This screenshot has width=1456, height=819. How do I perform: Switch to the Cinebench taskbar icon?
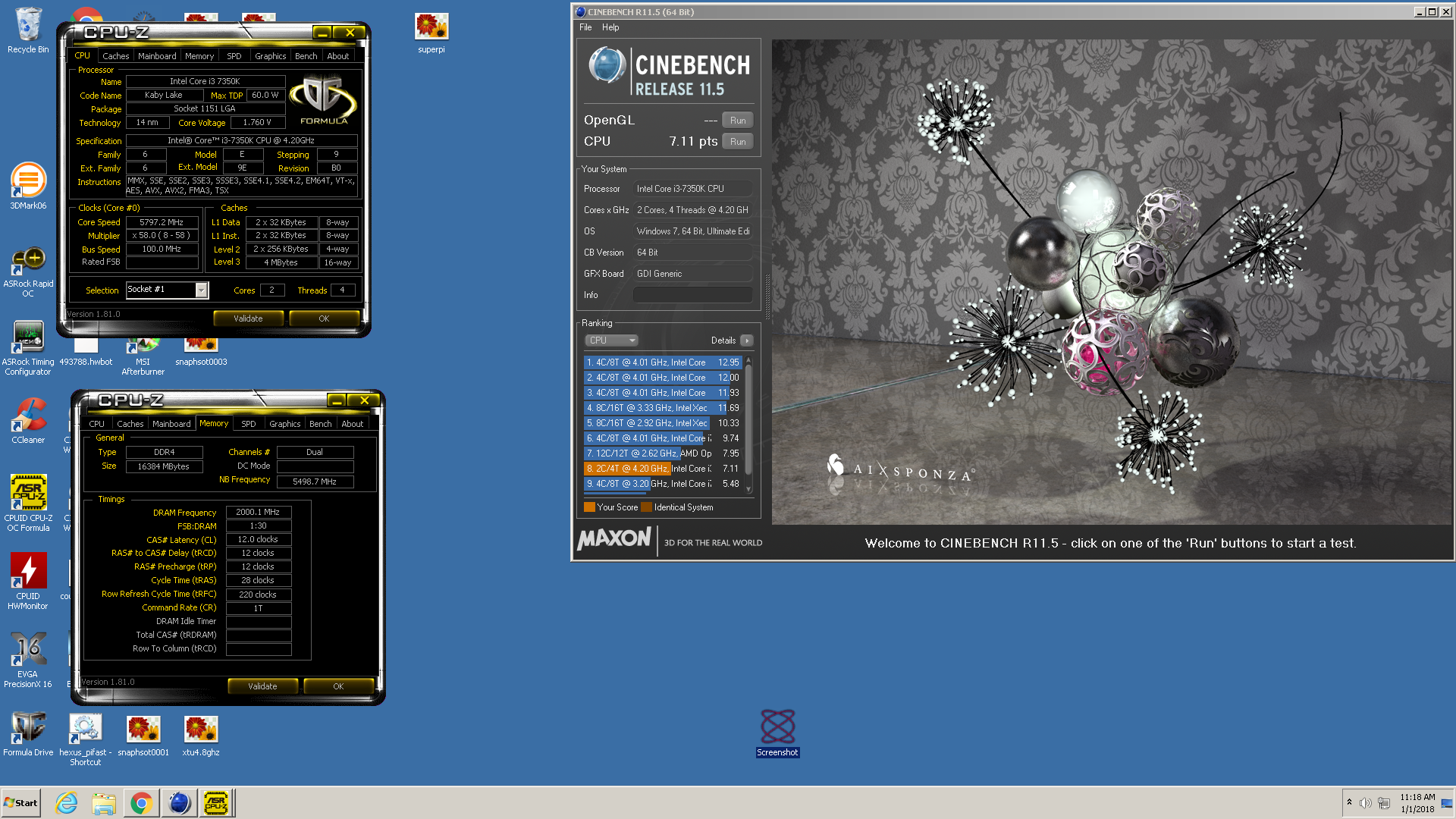tap(179, 803)
